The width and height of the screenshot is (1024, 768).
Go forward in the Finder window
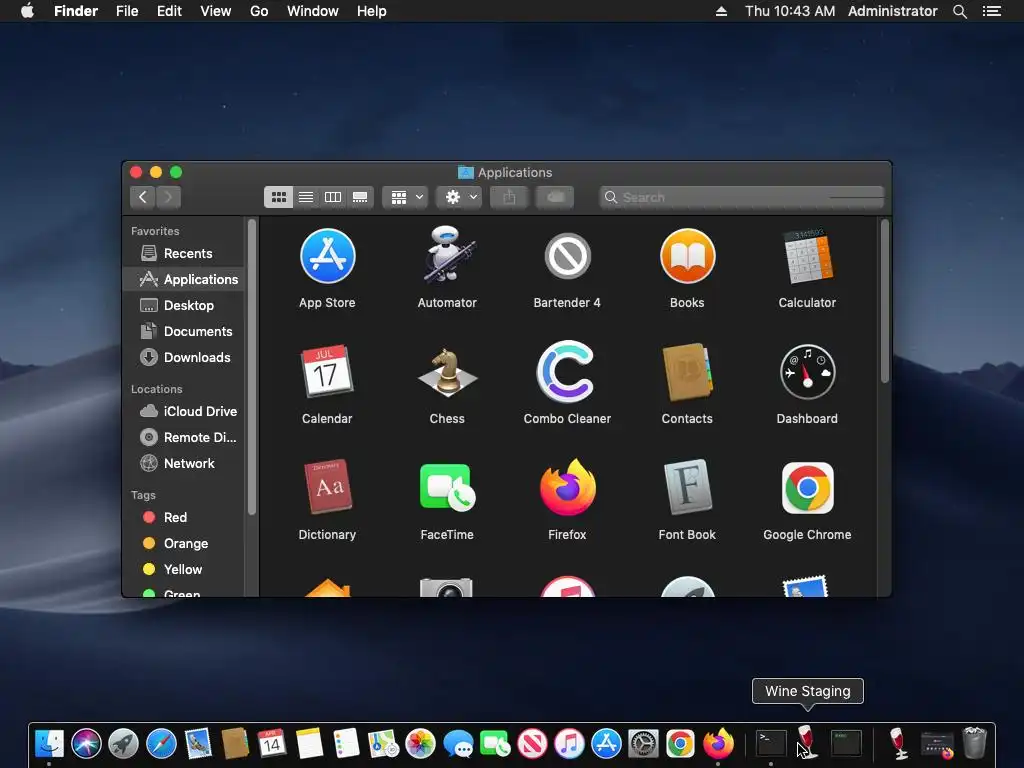click(x=168, y=197)
